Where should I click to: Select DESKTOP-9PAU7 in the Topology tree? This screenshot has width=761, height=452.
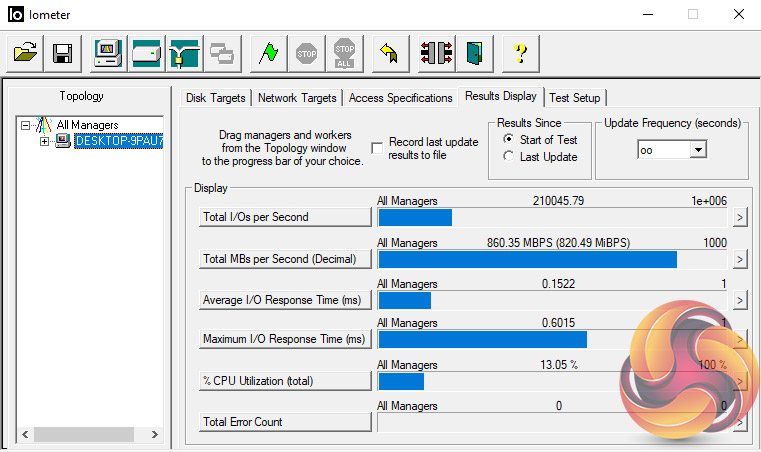tap(119, 141)
